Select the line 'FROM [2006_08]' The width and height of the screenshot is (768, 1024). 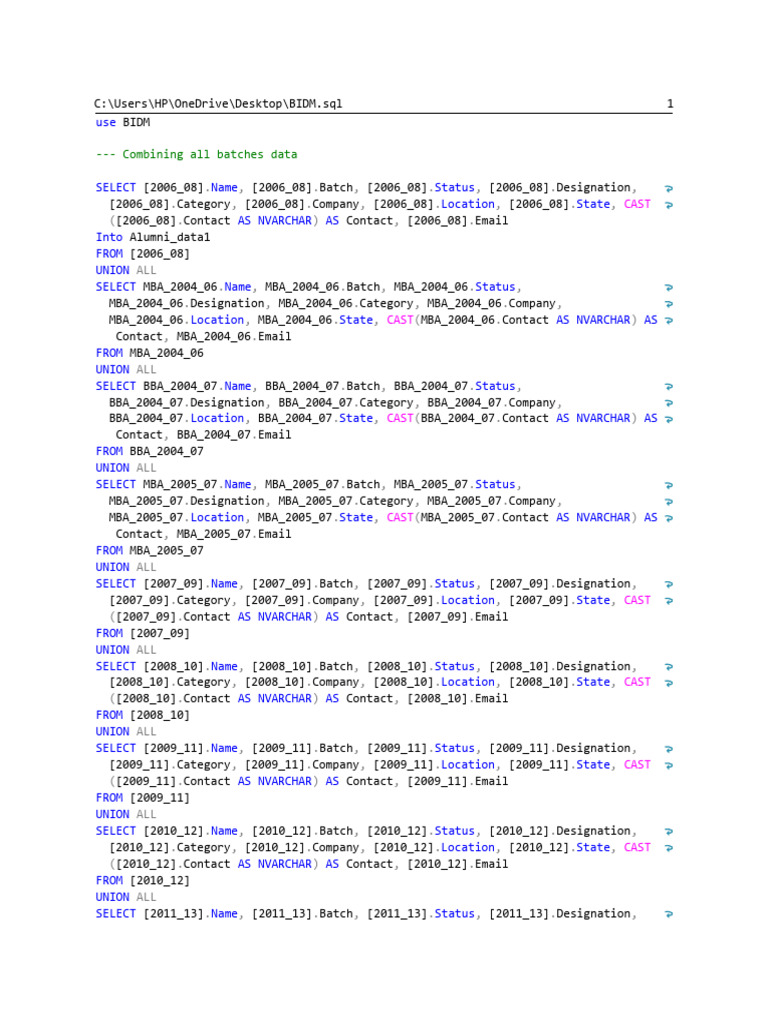pos(143,253)
